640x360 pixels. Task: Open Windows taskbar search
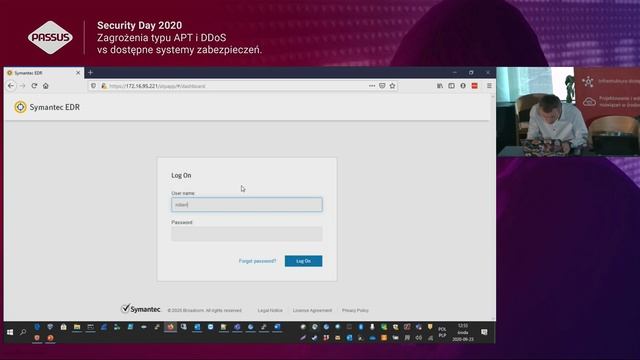(23, 332)
